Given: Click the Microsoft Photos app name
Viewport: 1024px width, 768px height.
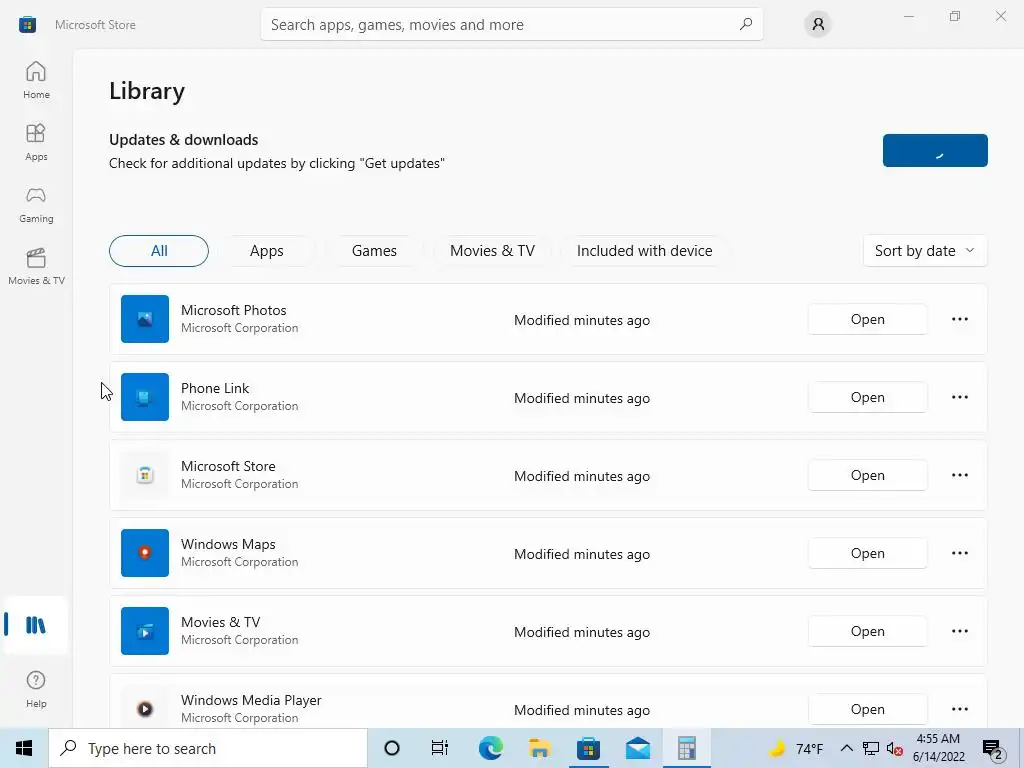Looking at the screenshot, I should 234,310.
